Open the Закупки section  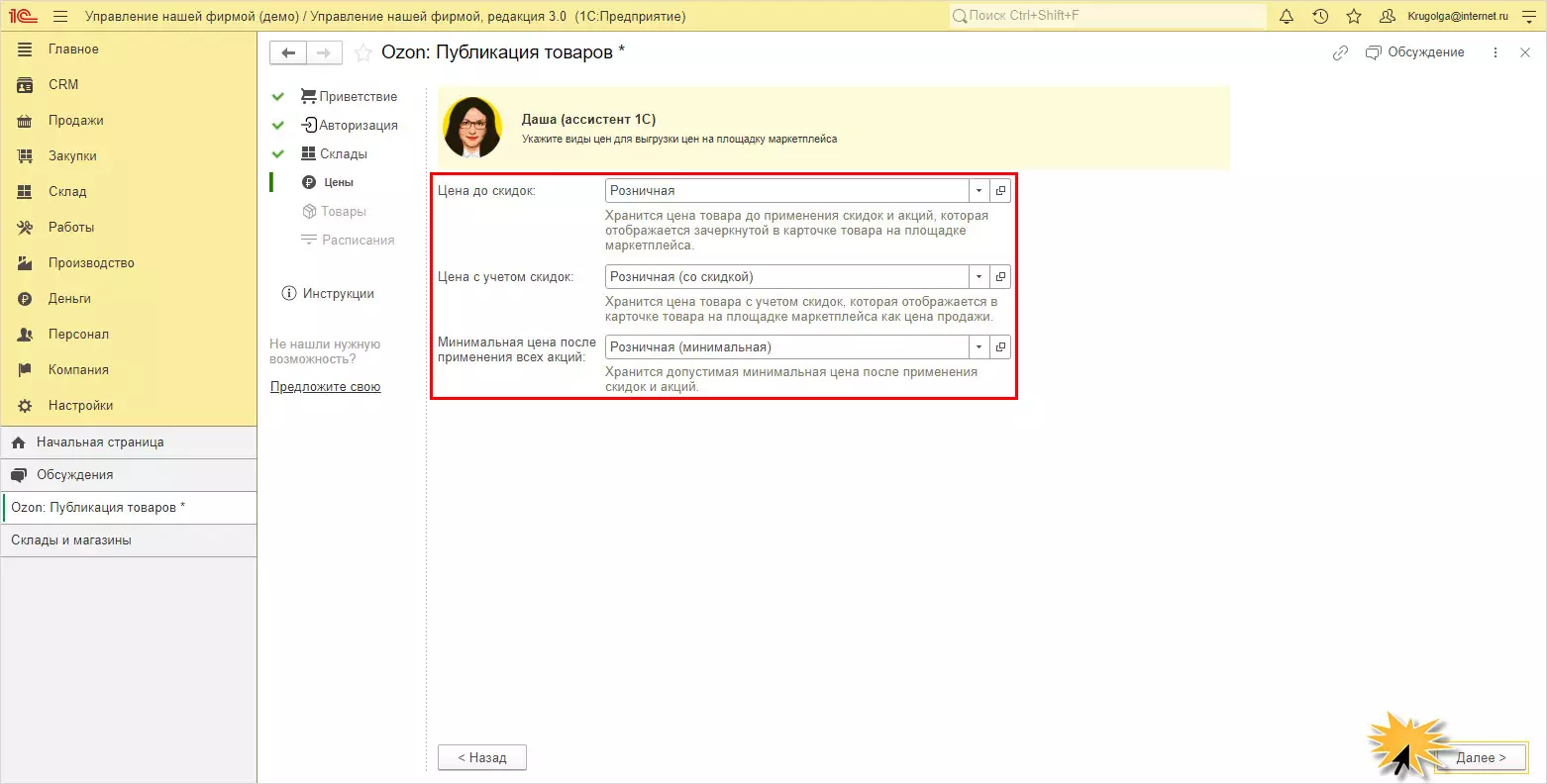click(129, 155)
